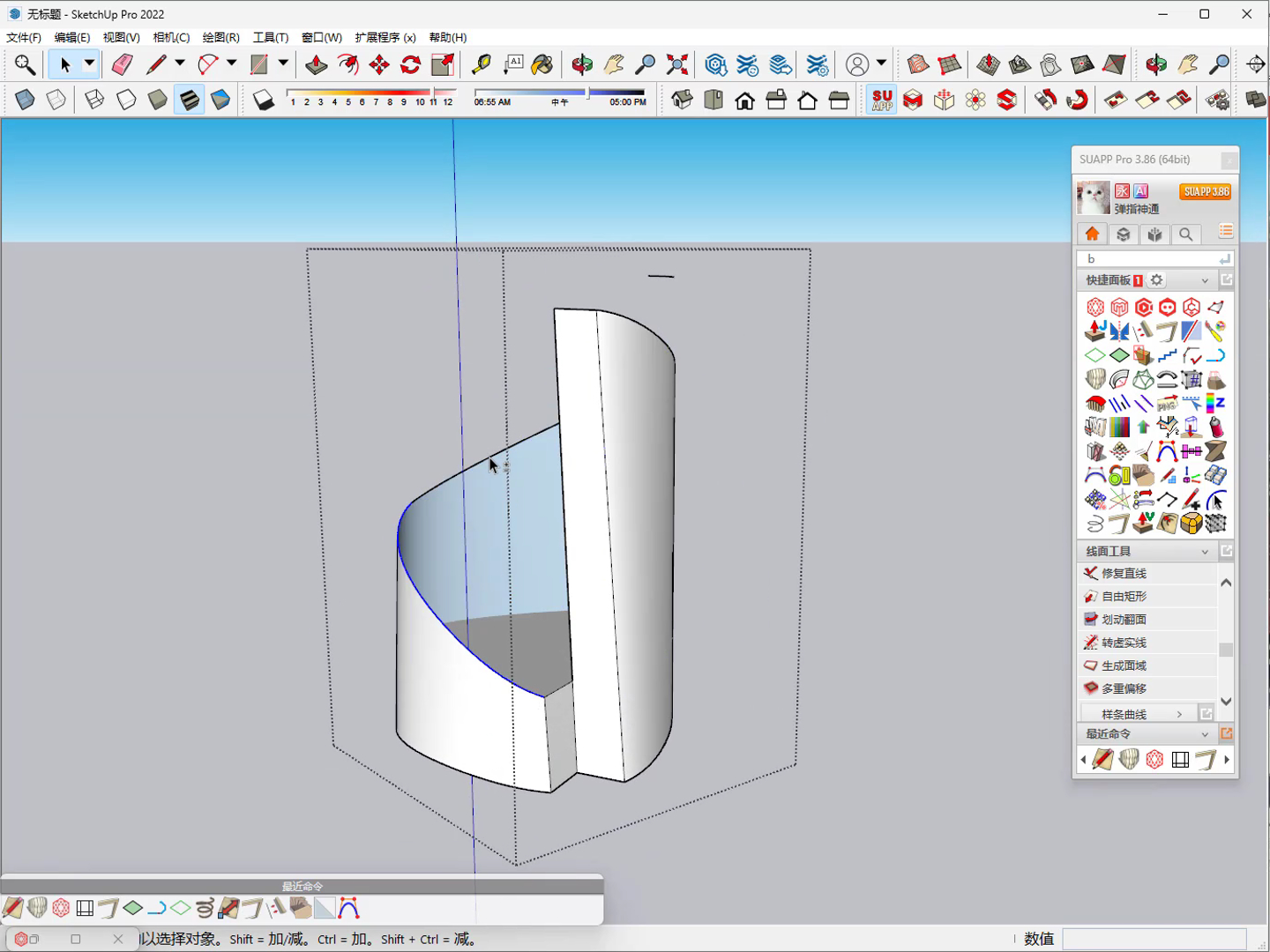Click the Zoom Extents icon
Viewport: 1270px width, 952px height.
pyautogui.click(x=677, y=64)
